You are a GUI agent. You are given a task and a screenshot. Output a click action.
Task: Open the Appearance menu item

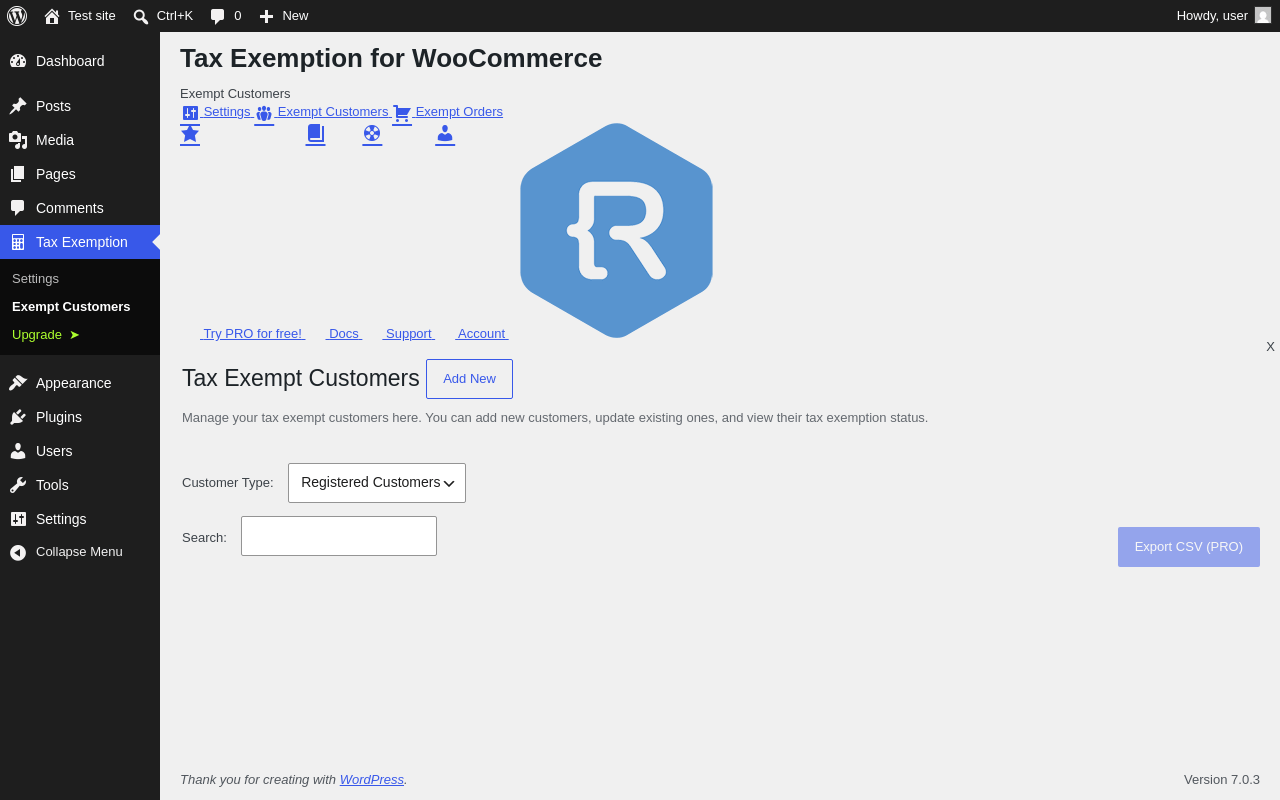pos(80,383)
